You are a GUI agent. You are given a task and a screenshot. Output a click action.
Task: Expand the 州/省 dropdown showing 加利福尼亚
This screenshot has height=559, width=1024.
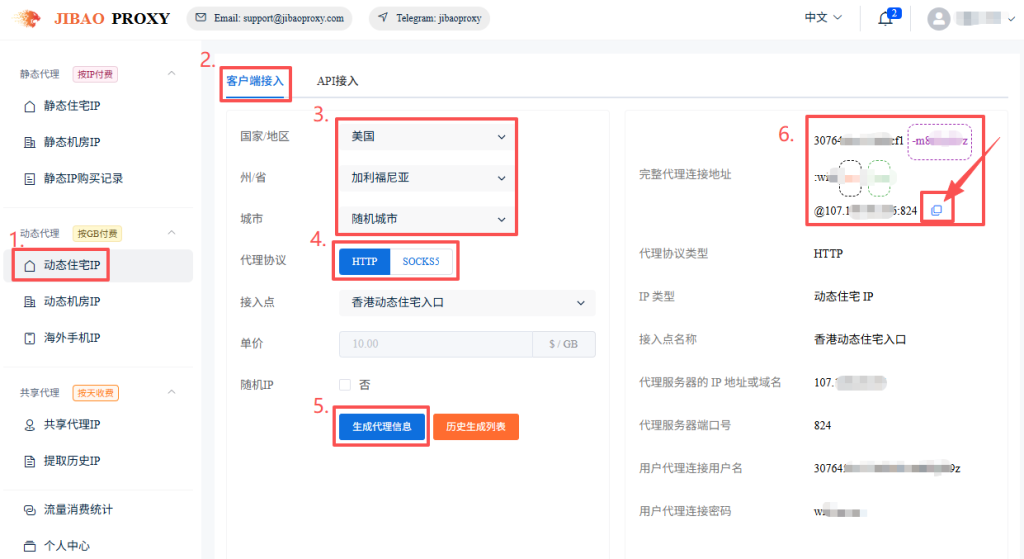pos(428,178)
